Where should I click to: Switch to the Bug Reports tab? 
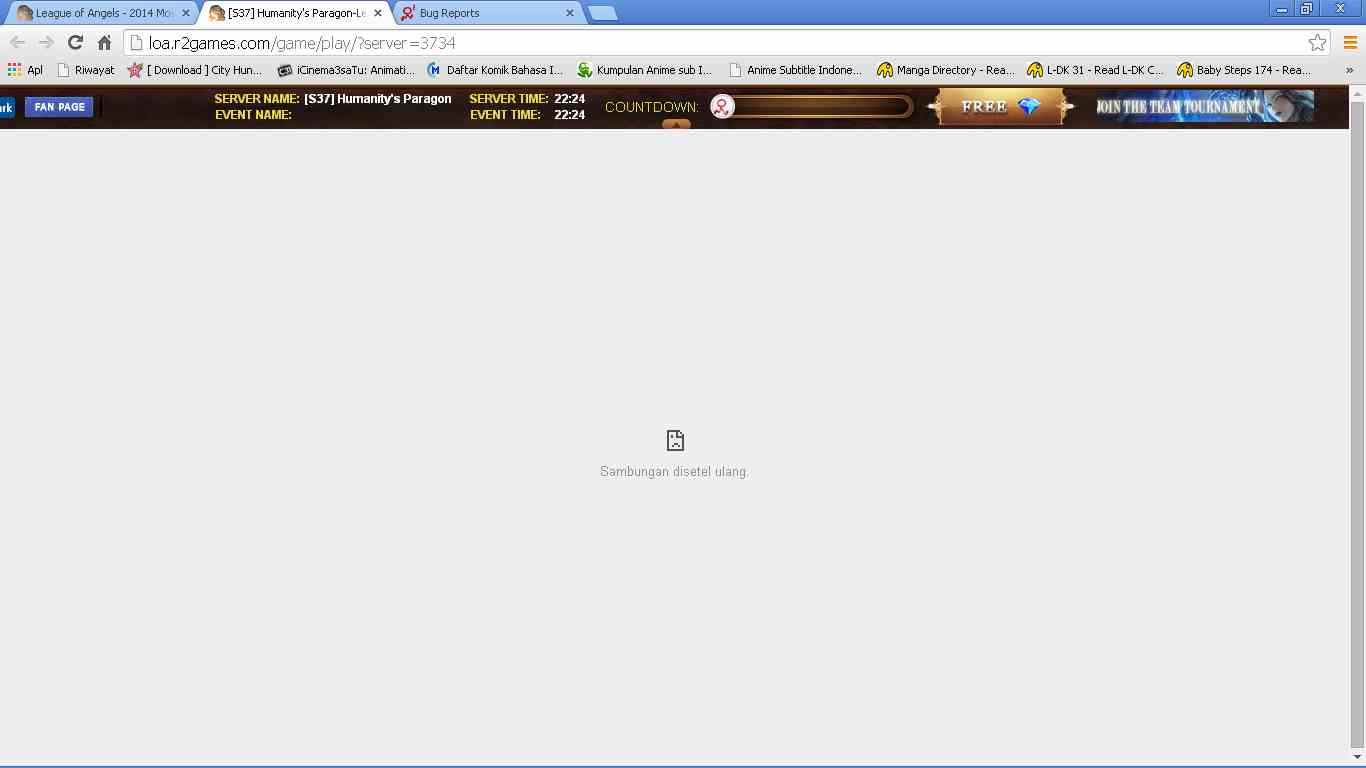480,13
